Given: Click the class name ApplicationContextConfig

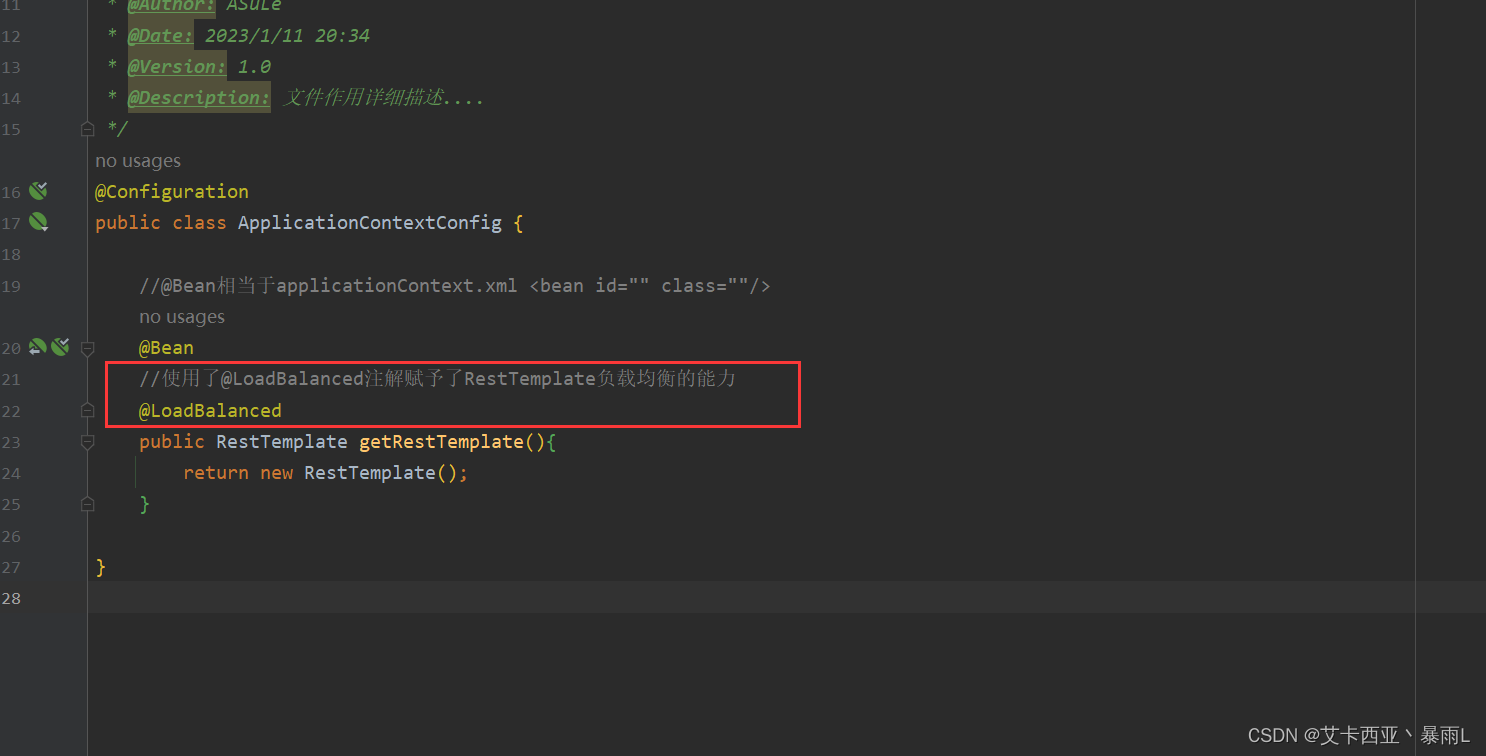Looking at the screenshot, I should pyautogui.click(x=370, y=222).
